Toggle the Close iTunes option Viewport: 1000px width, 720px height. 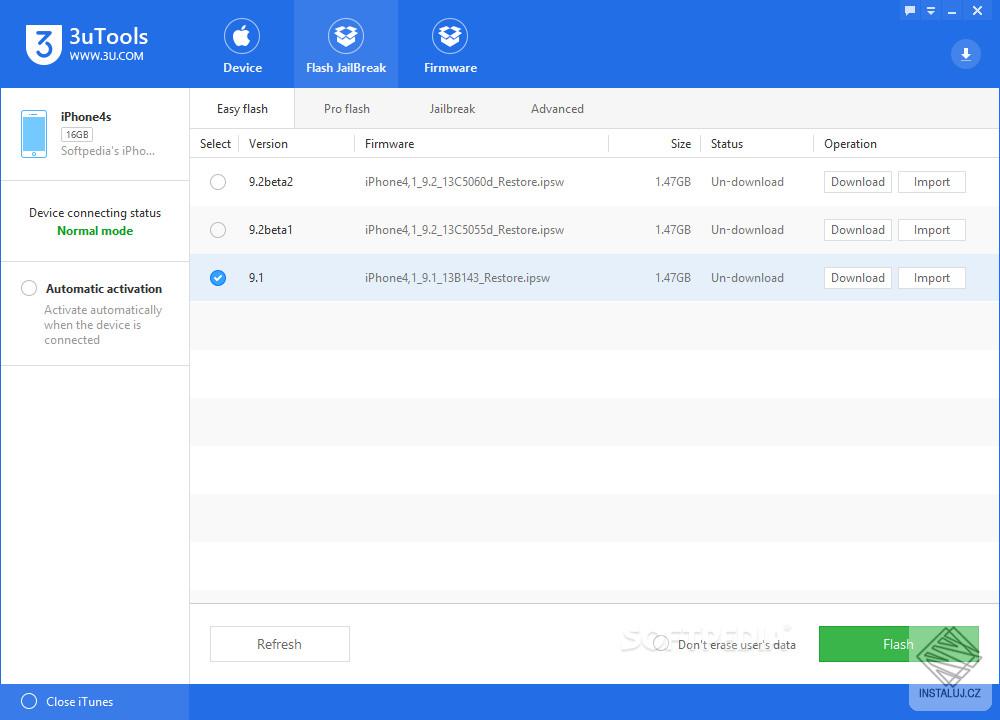click(29, 702)
